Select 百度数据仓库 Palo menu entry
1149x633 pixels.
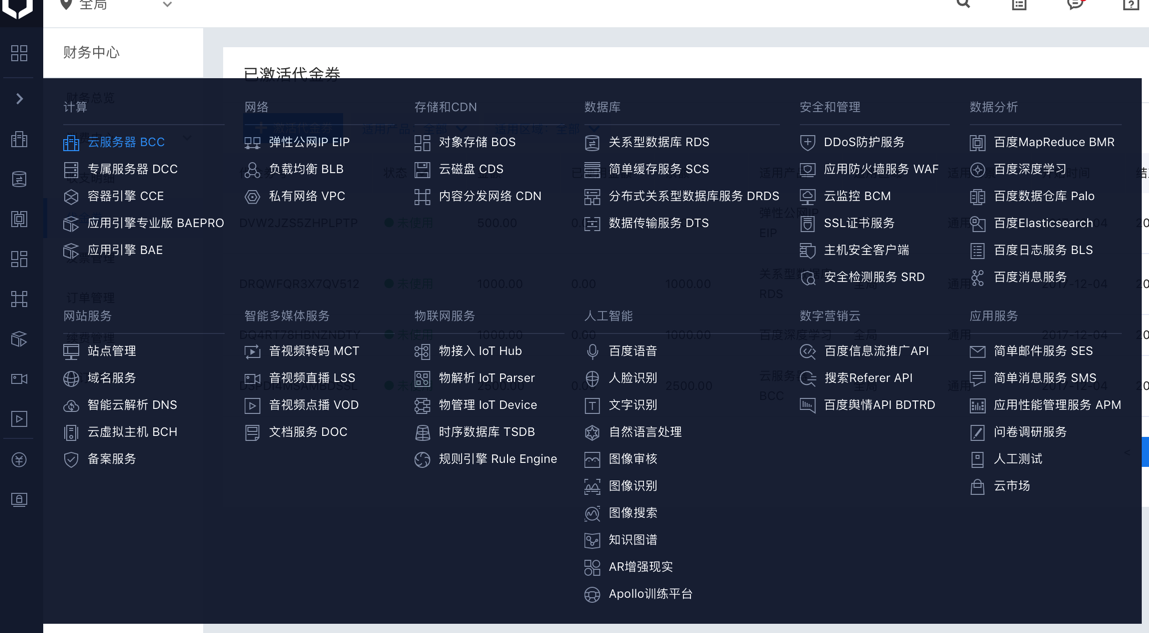(x=1044, y=196)
